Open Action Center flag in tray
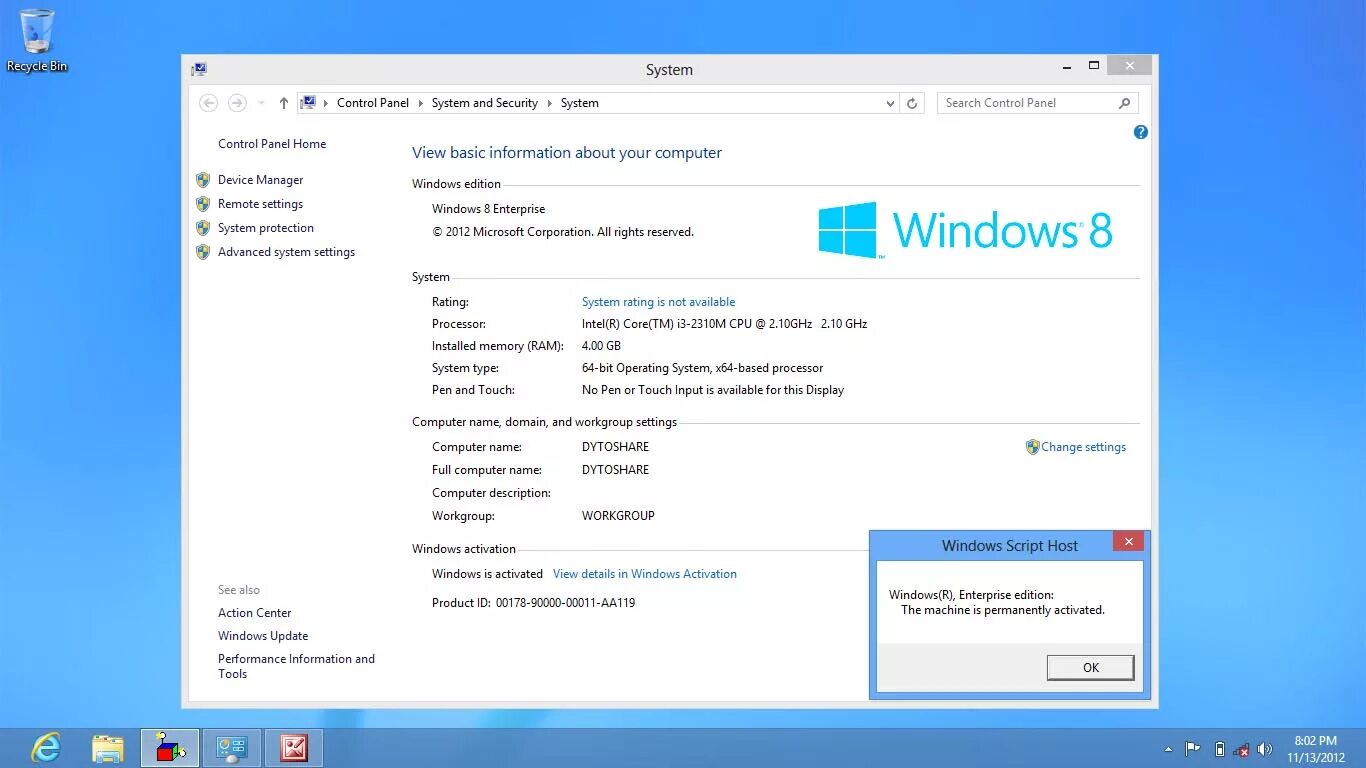1366x768 pixels. pyautogui.click(x=1193, y=749)
